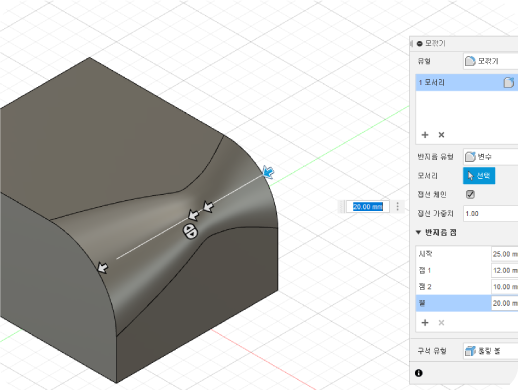Click the 20.00 mm end radius field
This screenshot has width=518, height=390.
point(505,303)
